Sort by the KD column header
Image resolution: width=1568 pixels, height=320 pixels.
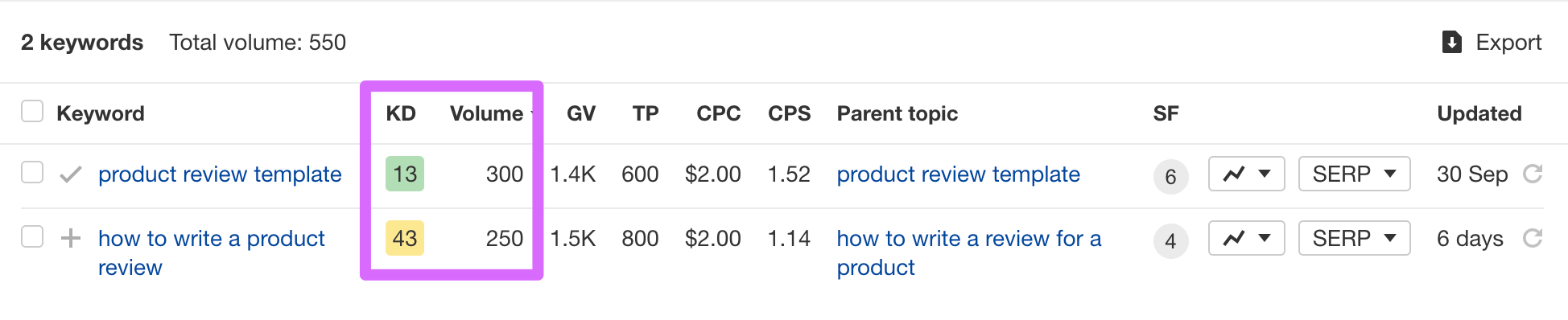tap(401, 113)
